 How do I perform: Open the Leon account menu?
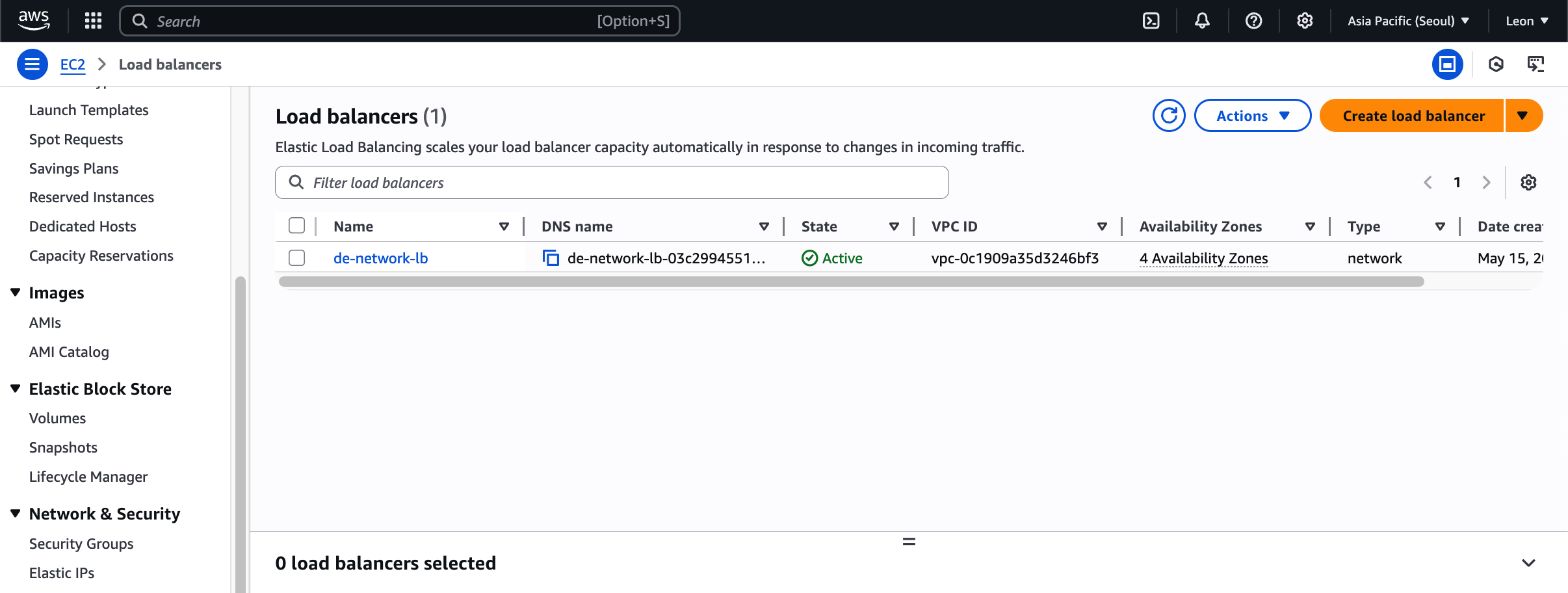1527,21
